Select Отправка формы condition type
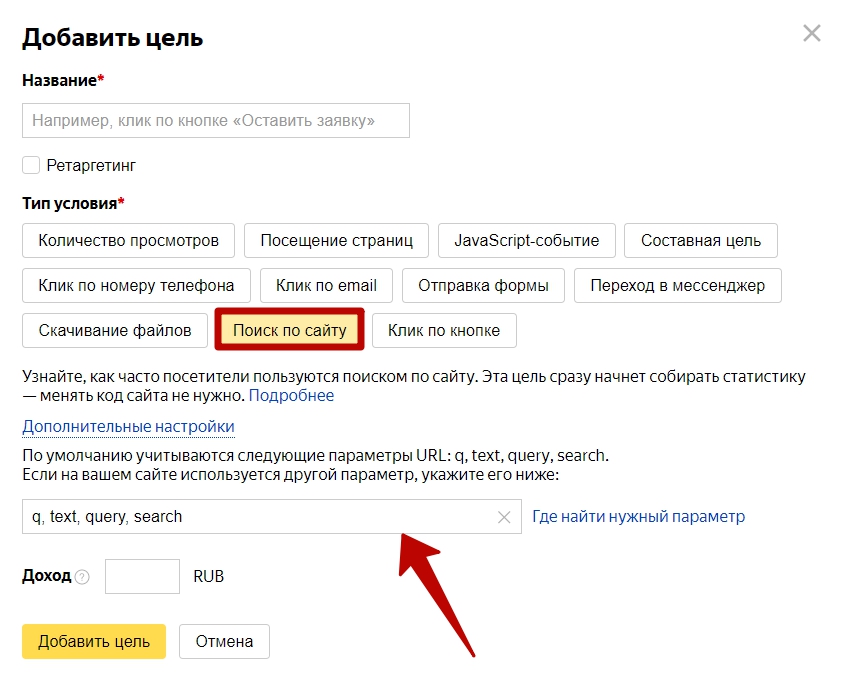This screenshot has height=680, width=843. (483, 285)
